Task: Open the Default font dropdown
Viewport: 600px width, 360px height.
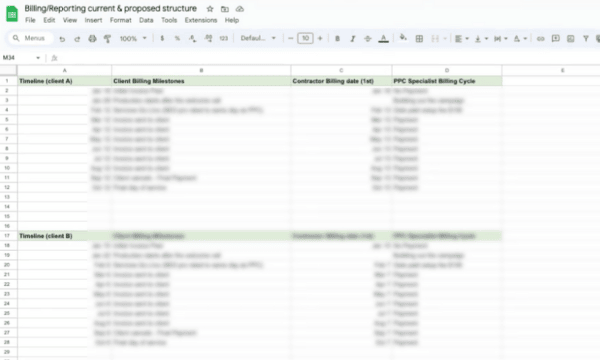Action: [258, 38]
